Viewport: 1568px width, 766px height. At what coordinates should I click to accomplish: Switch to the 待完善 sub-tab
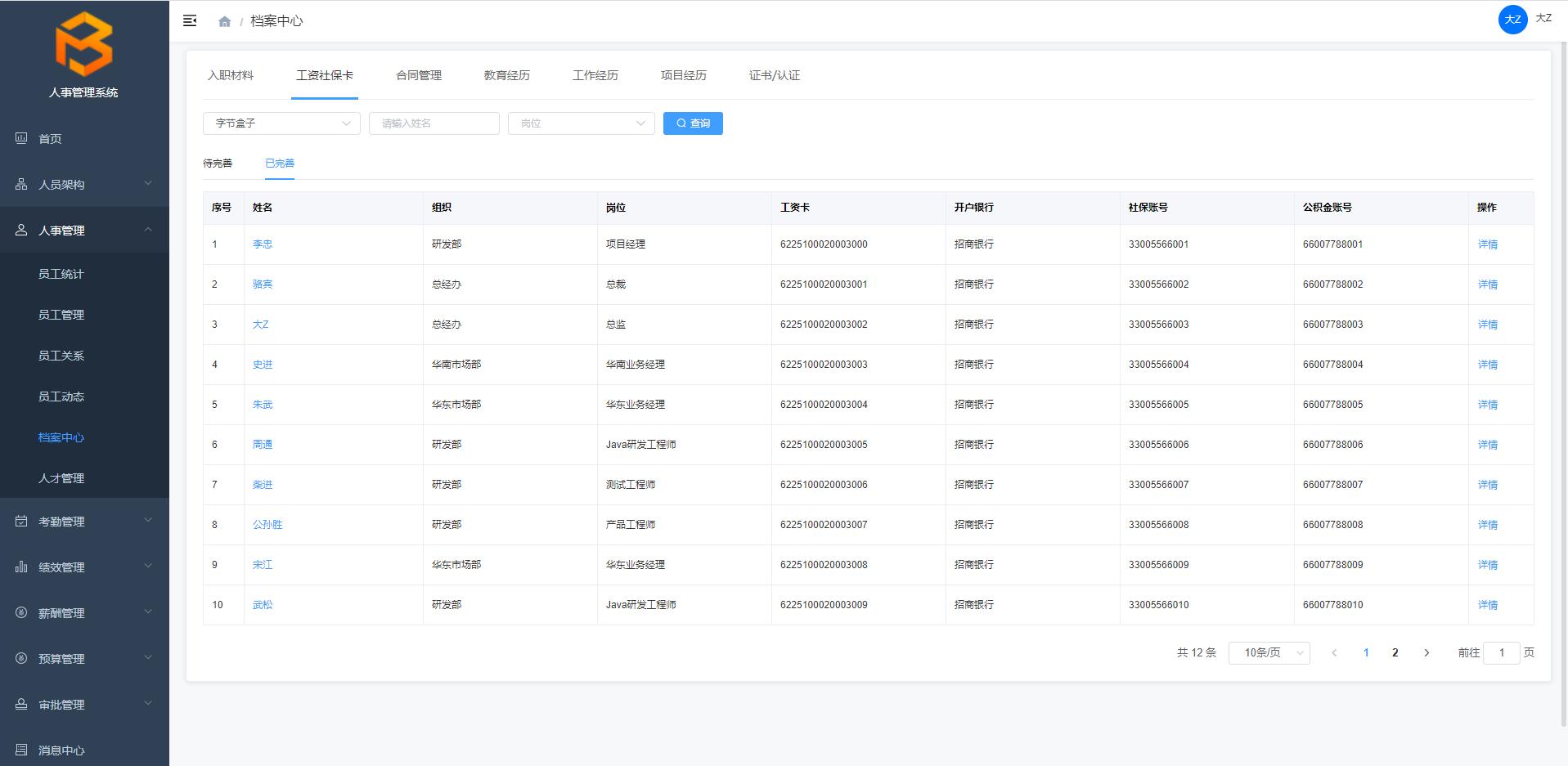tap(218, 164)
